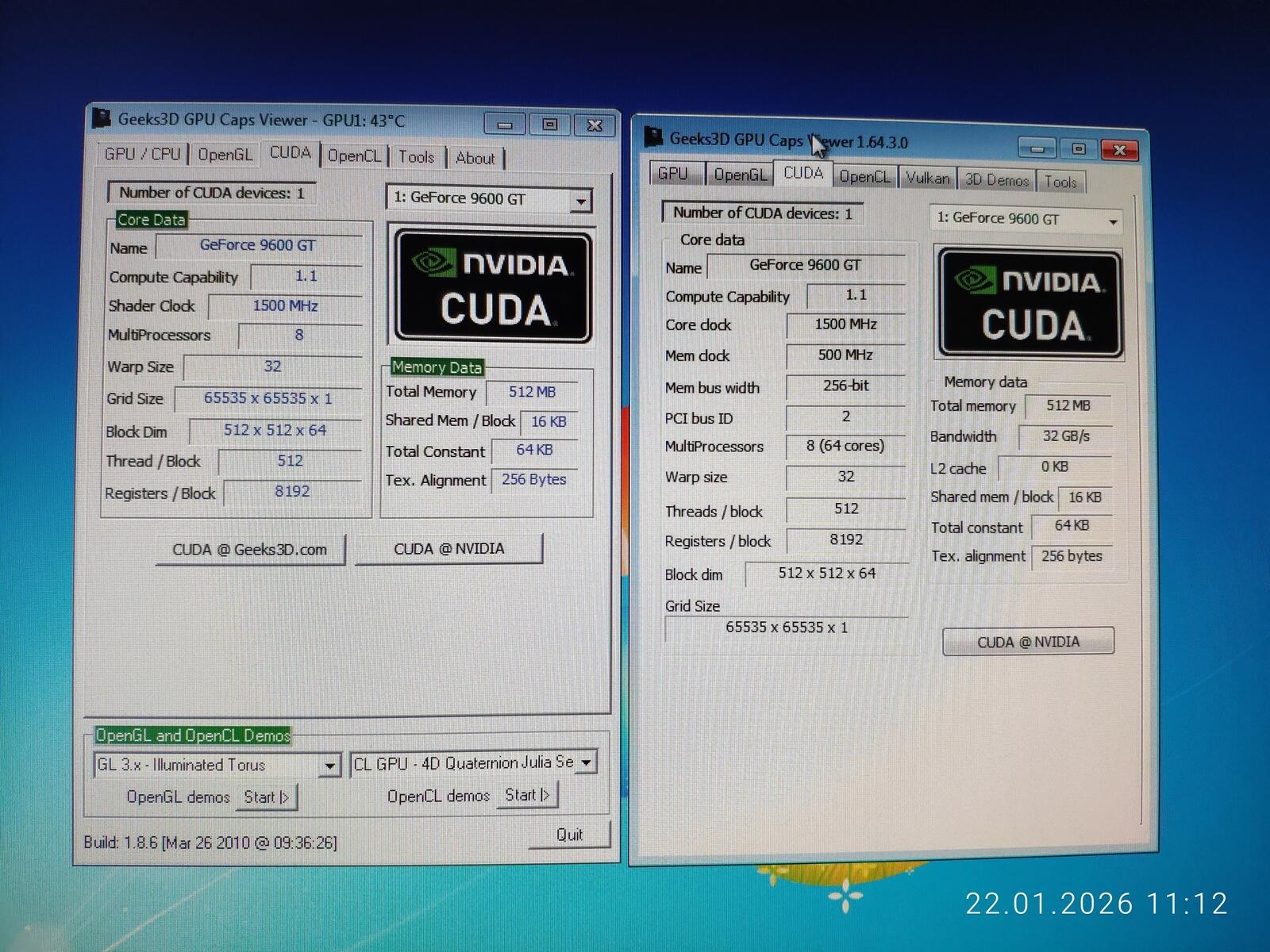Click the 'Number of CUDA devices: 1' box, GPU1: 43°C window

(x=212, y=193)
